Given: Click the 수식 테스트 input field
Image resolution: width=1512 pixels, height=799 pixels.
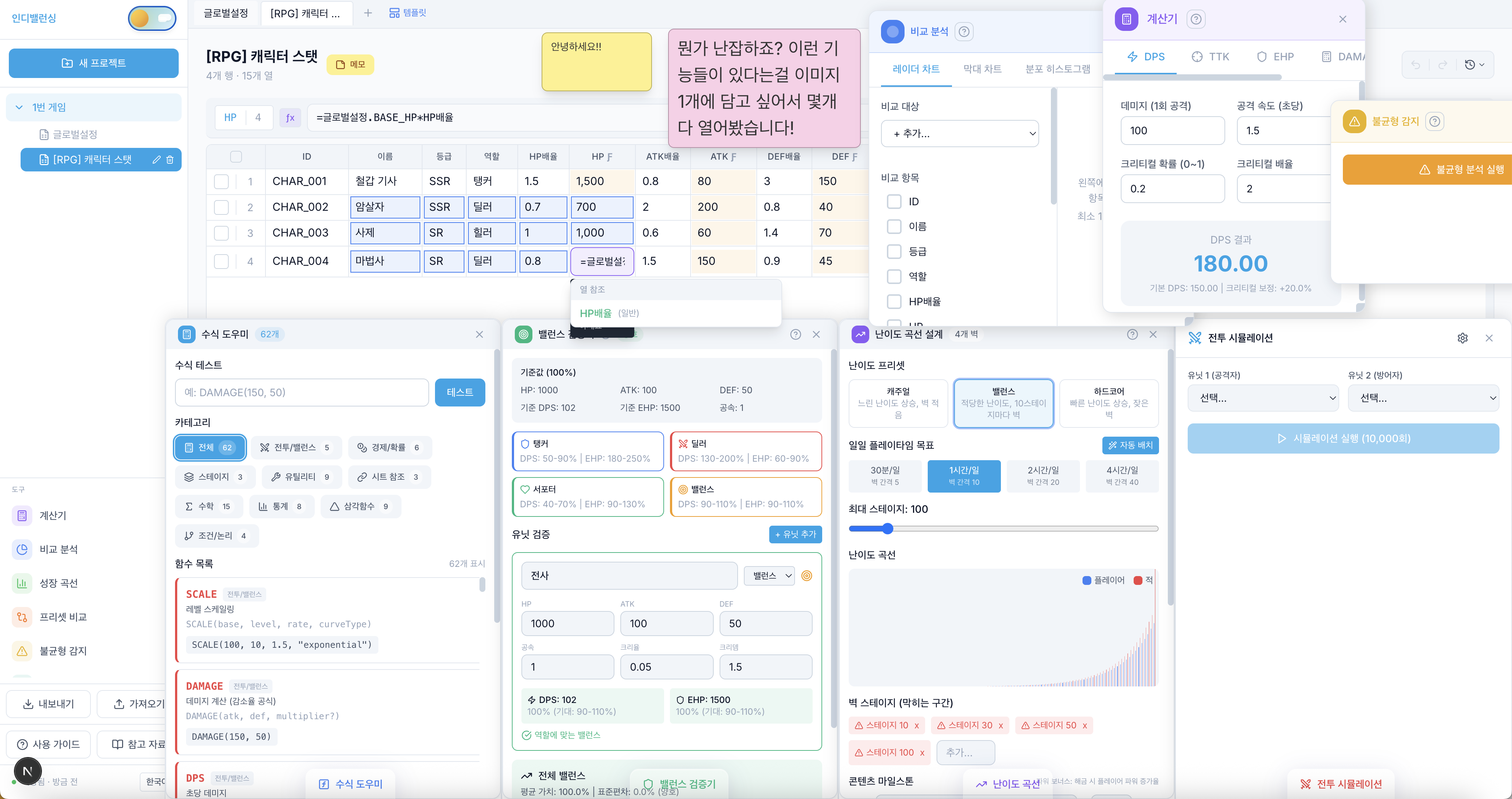Looking at the screenshot, I should [302, 393].
